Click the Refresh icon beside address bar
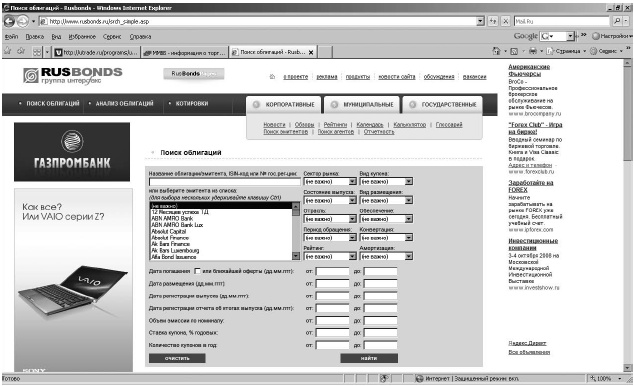Image resolution: width=634 pixels, height=386 pixels. coord(493,21)
